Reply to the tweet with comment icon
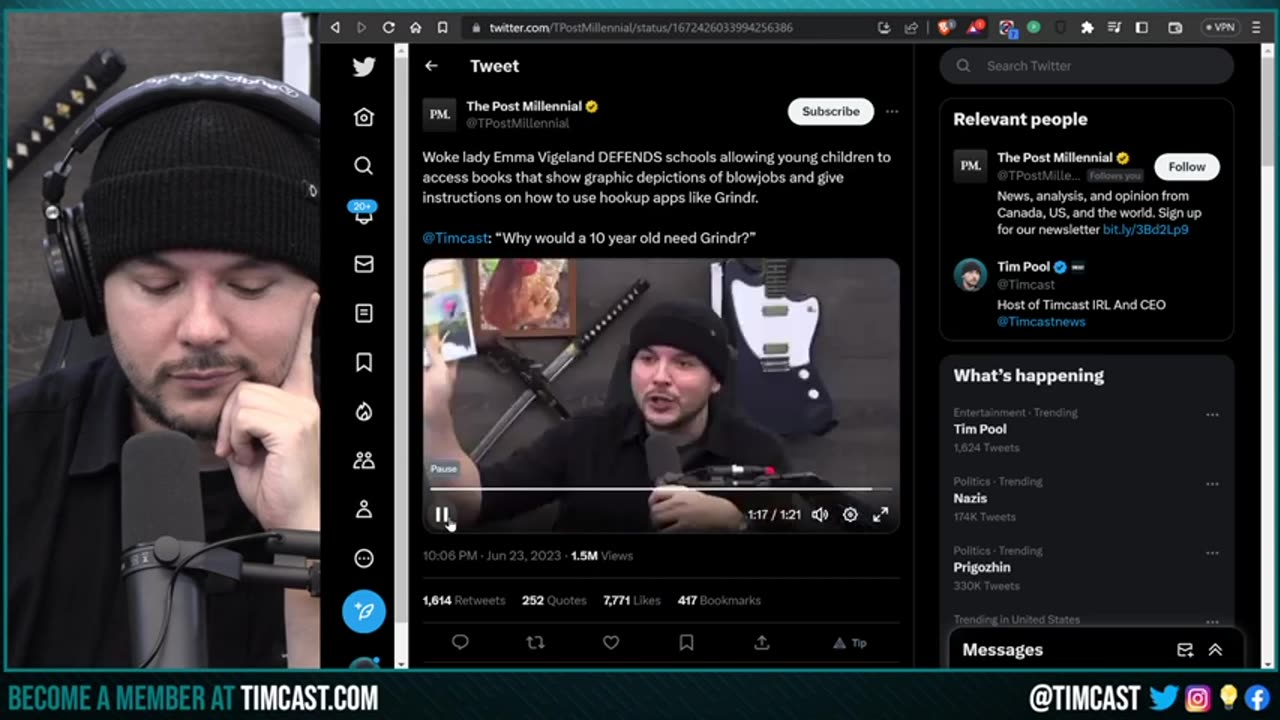 click(460, 642)
